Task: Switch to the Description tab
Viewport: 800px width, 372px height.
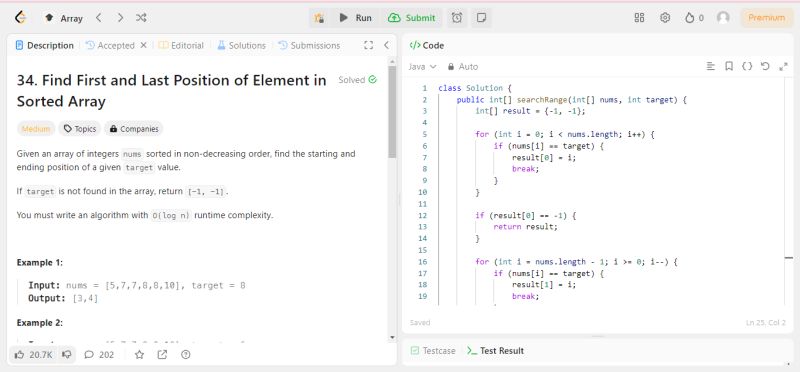Action: click(x=45, y=45)
